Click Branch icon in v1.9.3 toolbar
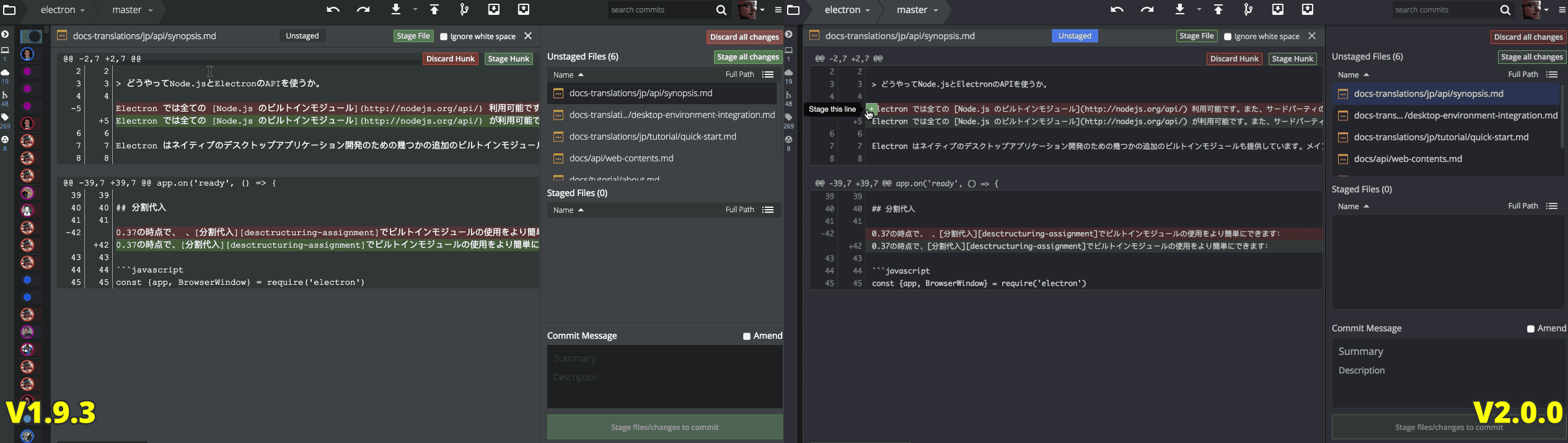Viewport: 1568px width, 443px height. click(464, 9)
